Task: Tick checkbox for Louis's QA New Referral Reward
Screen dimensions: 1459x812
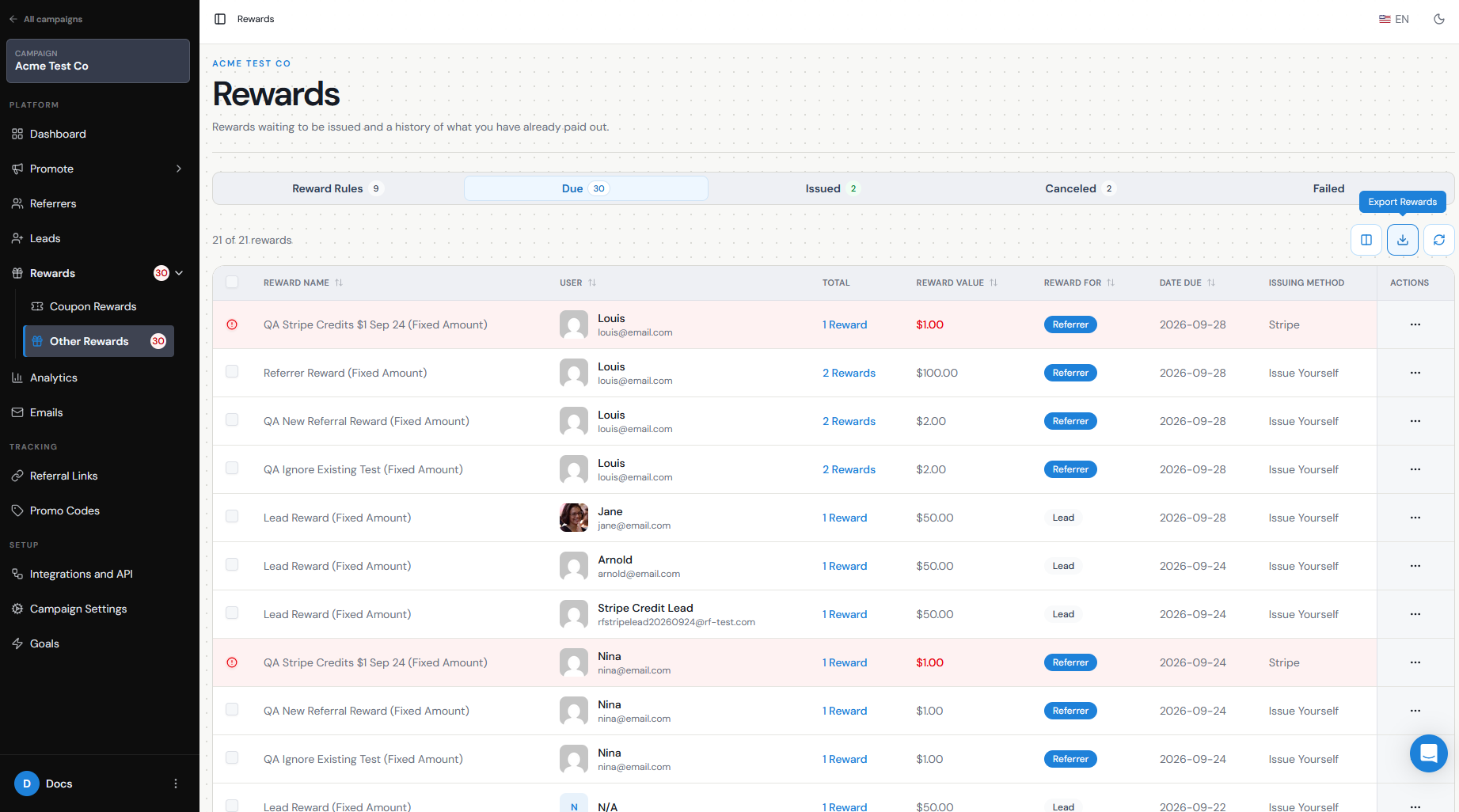Action: pos(232,420)
